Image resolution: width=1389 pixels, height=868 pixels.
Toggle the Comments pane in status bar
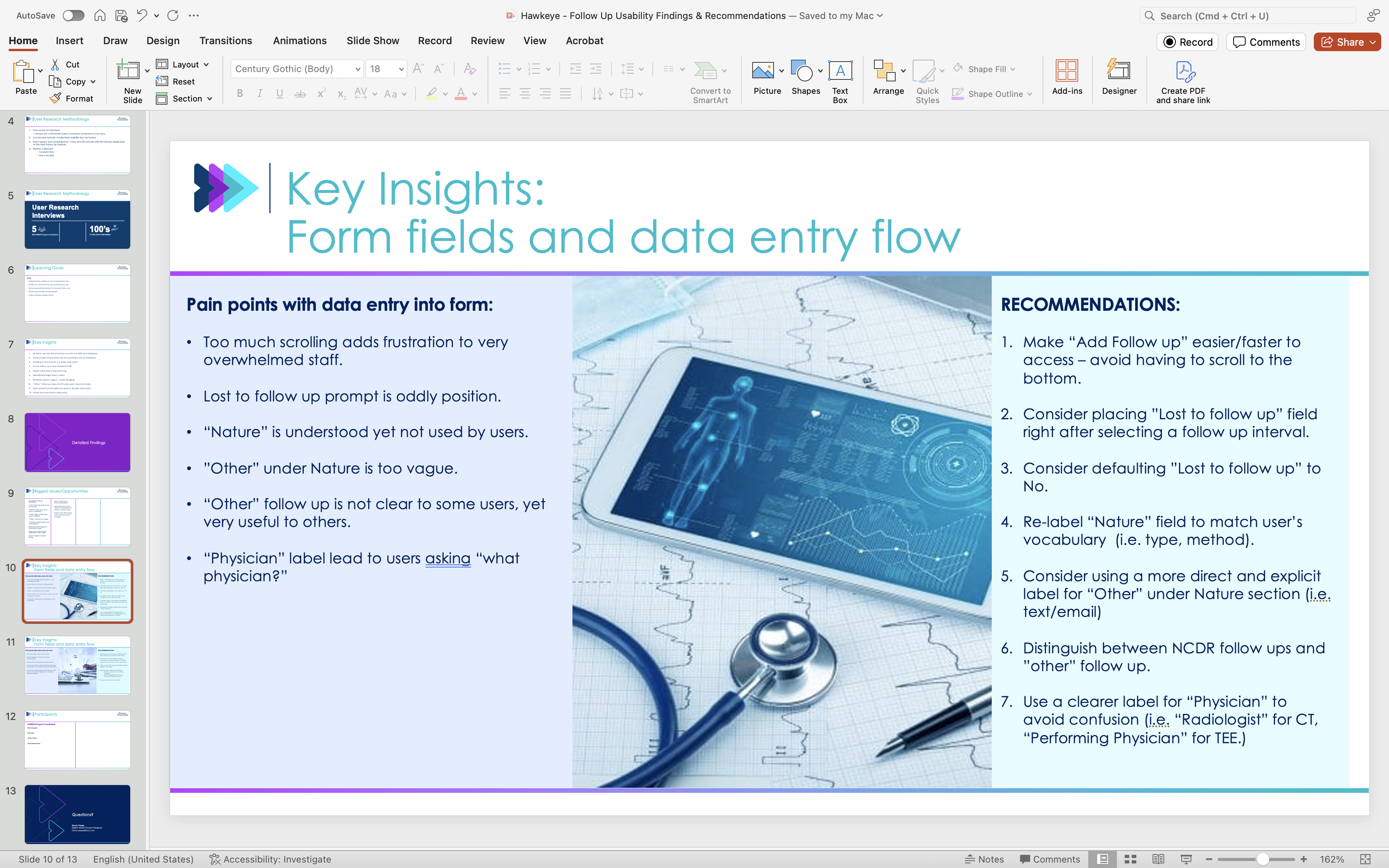coord(1050,859)
